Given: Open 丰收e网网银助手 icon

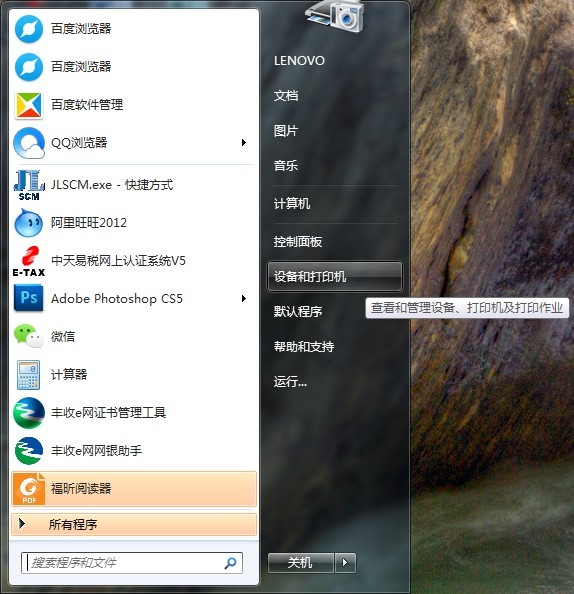Looking at the screenshot, I should tap(28, 451).
